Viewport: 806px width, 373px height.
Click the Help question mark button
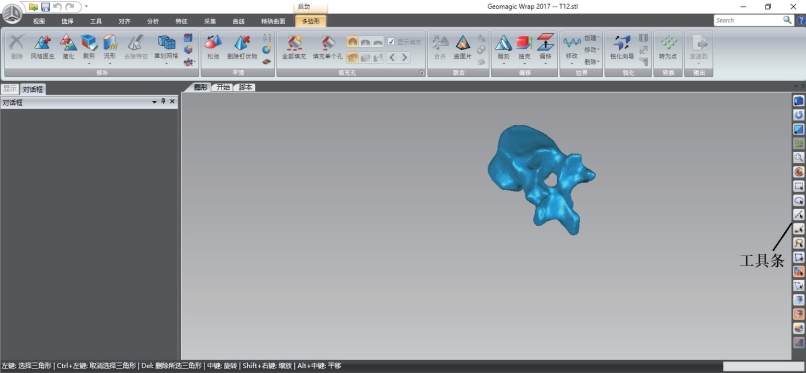tap(801, 20)
